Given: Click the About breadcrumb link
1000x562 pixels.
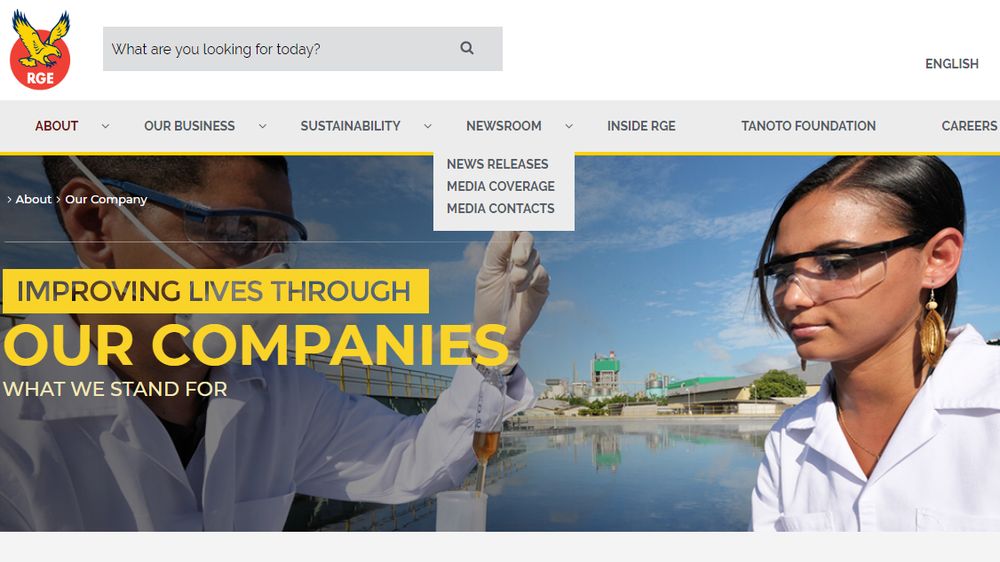Looking at the screenshot, I should (33, 199).
